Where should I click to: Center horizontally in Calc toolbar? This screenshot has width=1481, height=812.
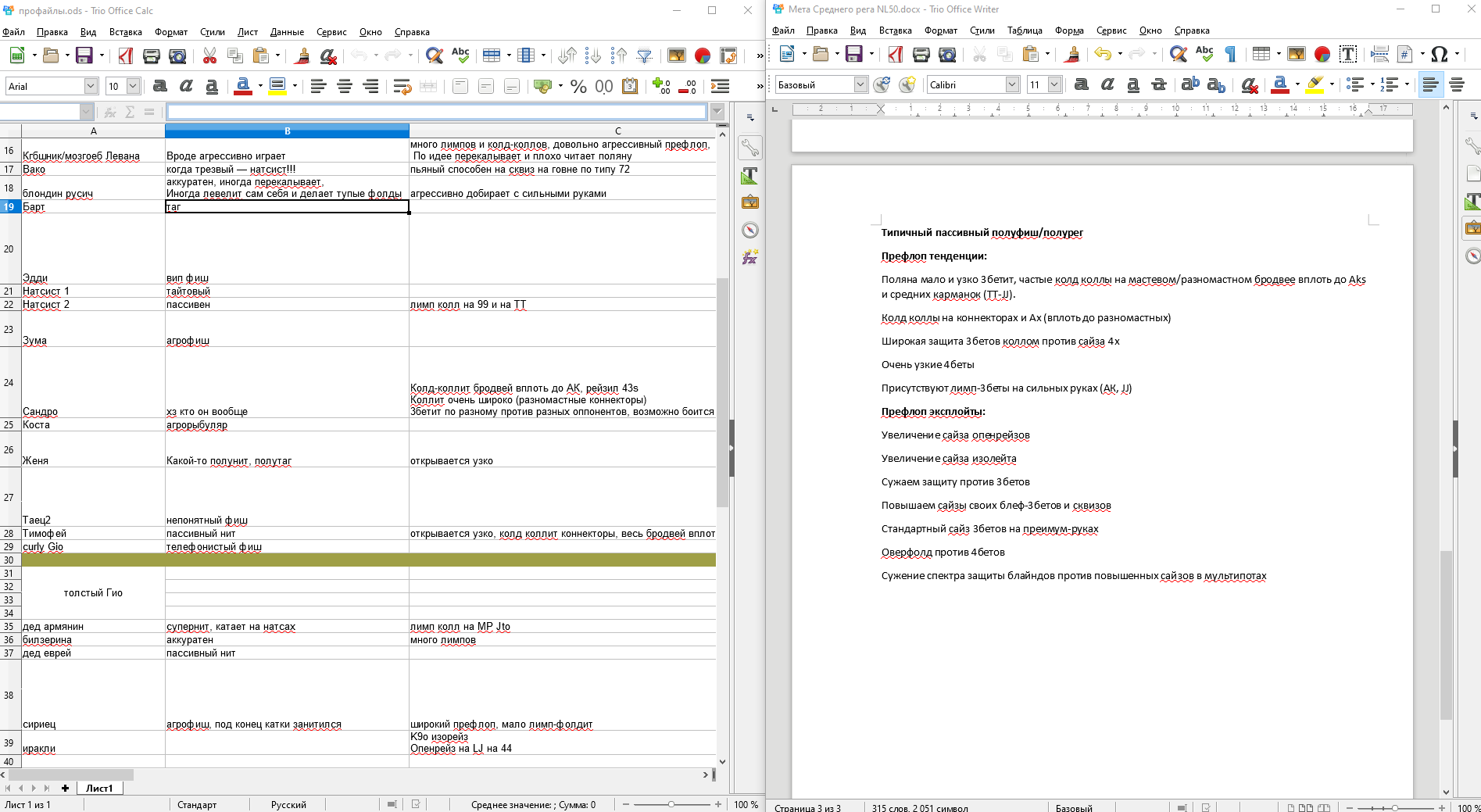[x=344, y=86]
